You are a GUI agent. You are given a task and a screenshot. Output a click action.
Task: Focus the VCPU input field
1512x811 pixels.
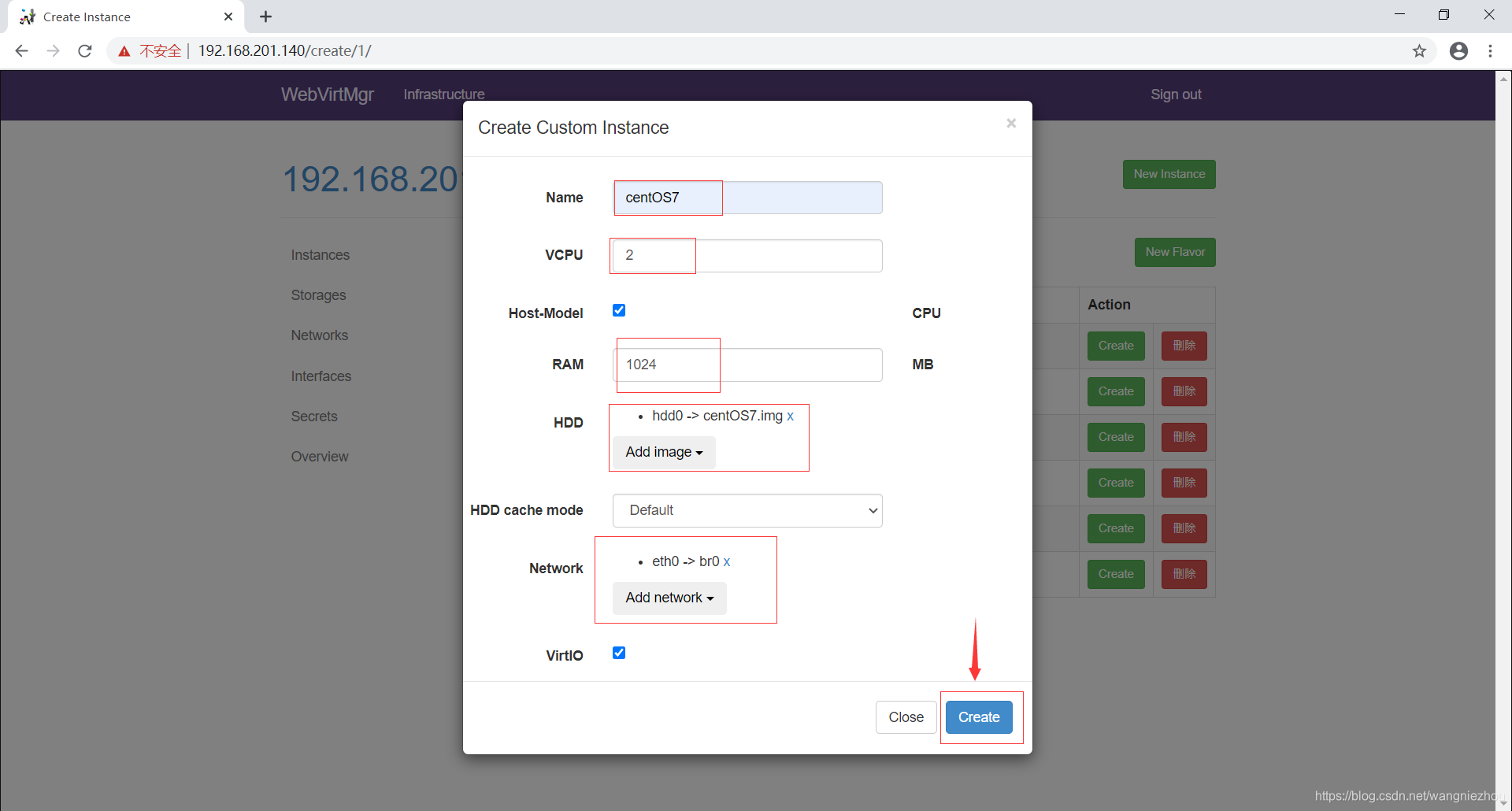pyautogui.click(x=747, y=256)
